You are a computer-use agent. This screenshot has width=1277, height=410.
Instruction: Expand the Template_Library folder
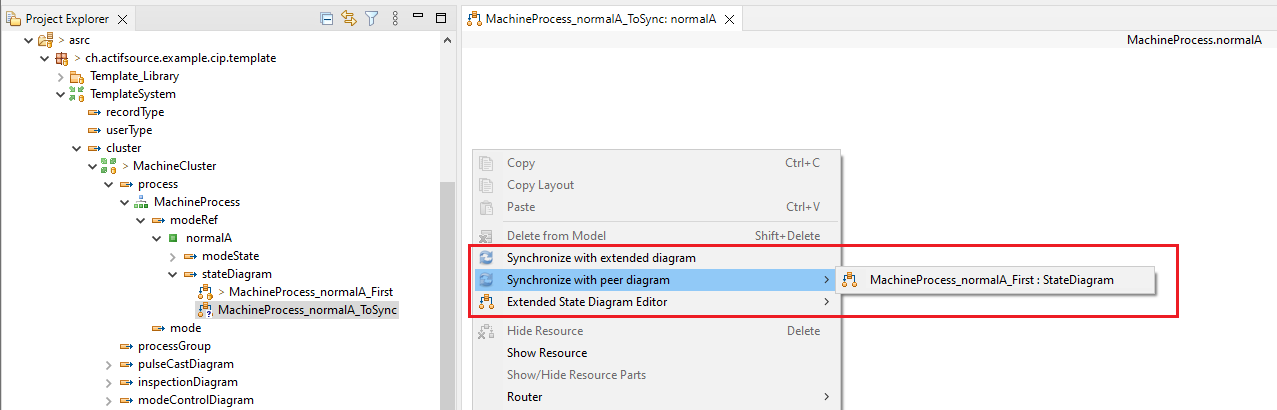click(59, 76)
